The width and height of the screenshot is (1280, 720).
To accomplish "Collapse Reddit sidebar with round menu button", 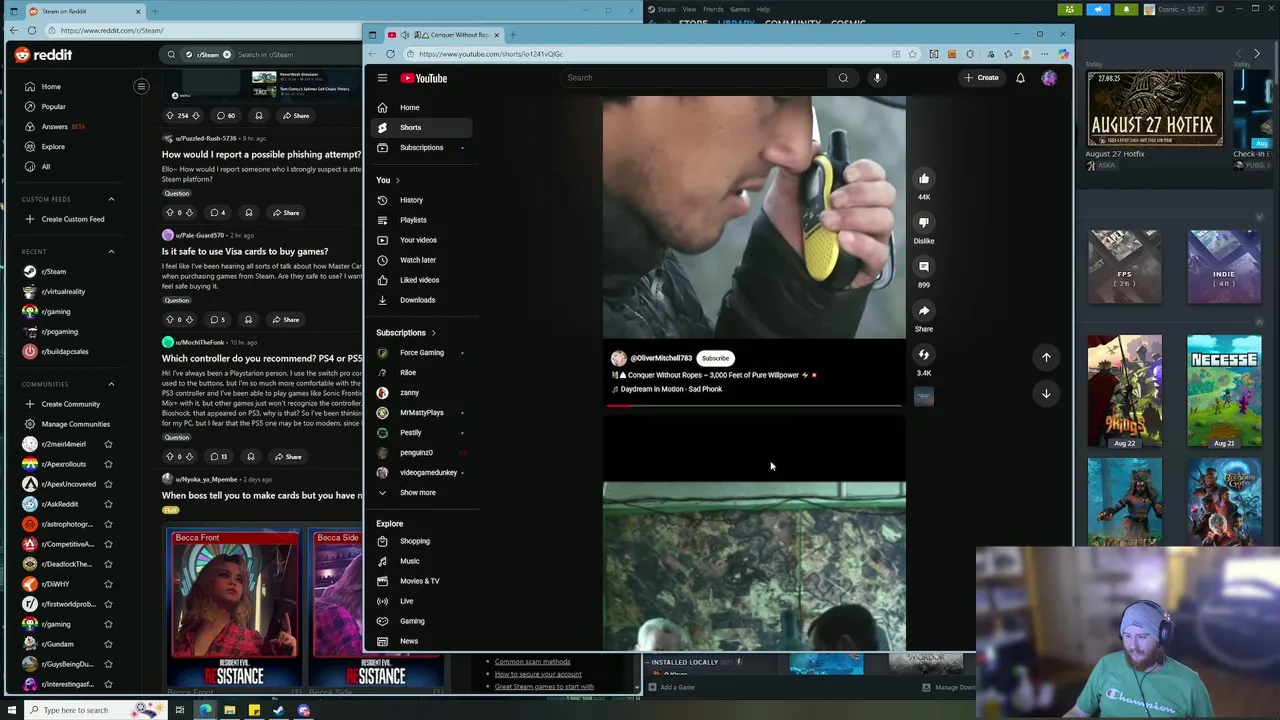I will [x=141, y=87].
